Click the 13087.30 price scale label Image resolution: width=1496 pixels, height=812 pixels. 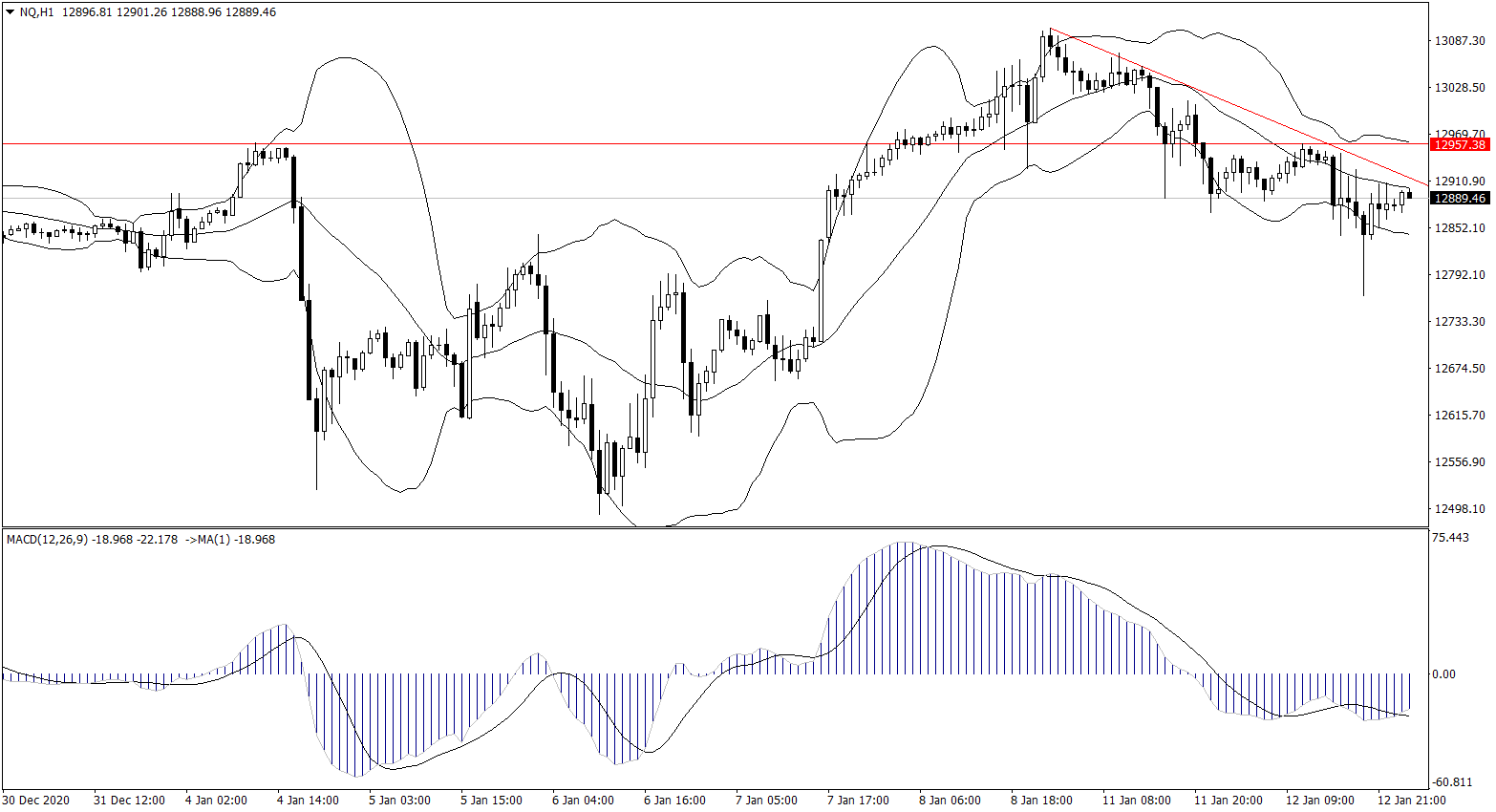pyautogui.click(x=1460, y=41)
